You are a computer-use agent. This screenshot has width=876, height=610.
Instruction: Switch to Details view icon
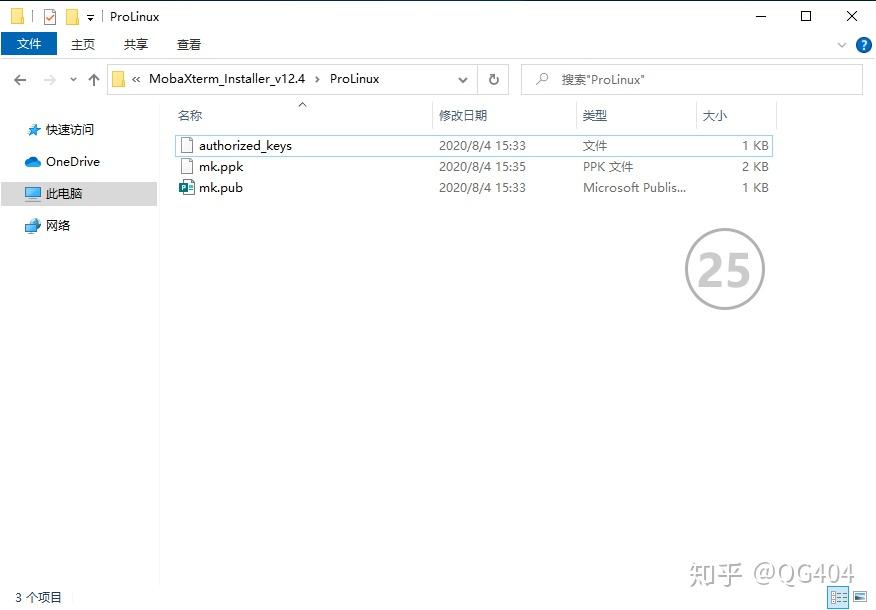[839, 598]
